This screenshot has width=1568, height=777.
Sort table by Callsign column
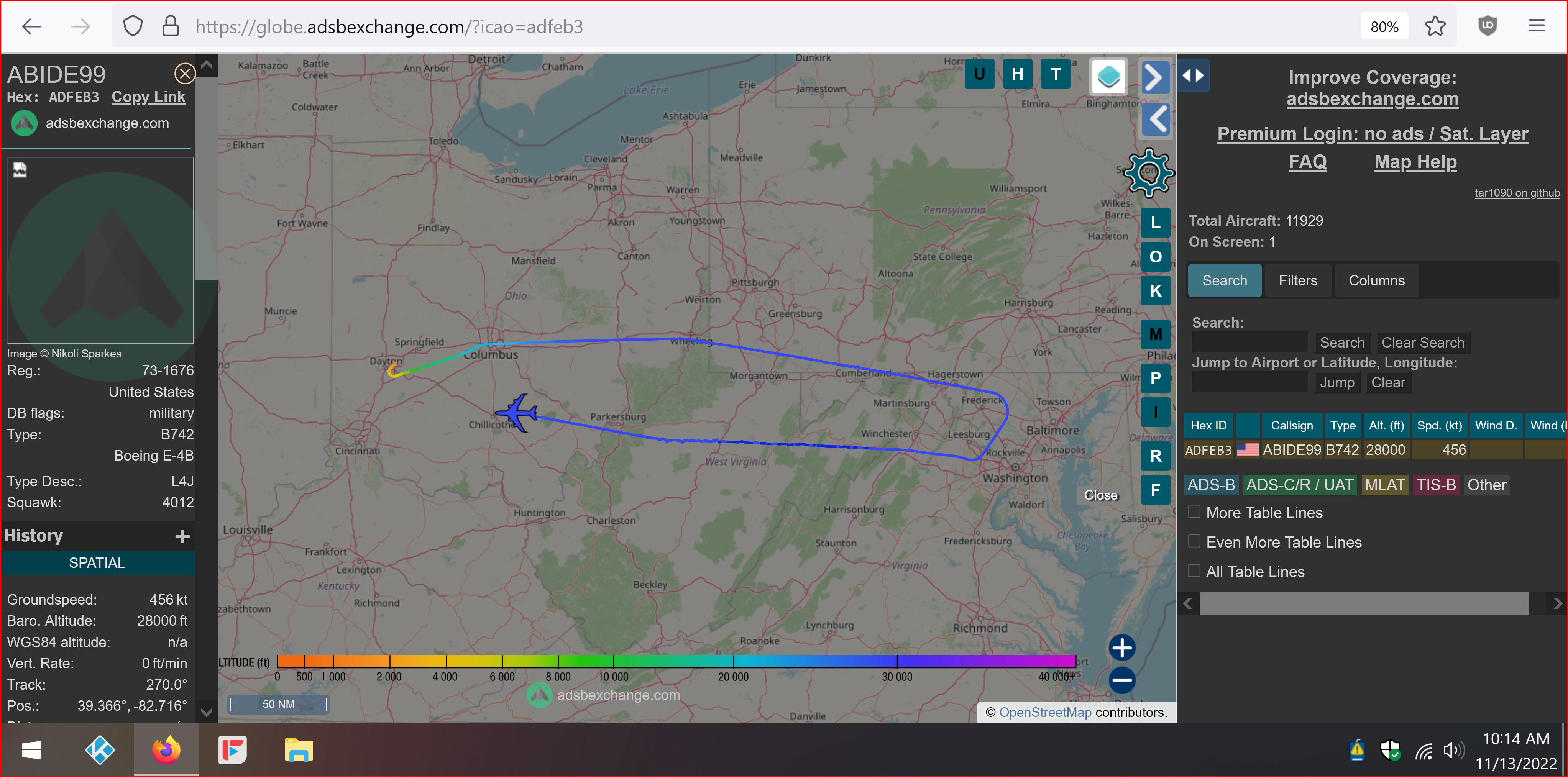point(1292,425)
